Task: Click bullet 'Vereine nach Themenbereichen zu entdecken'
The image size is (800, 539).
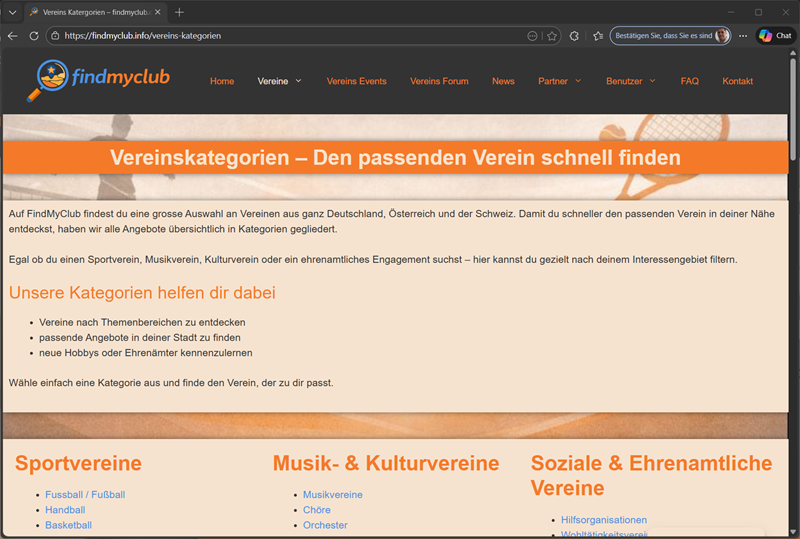Action: 142,323
